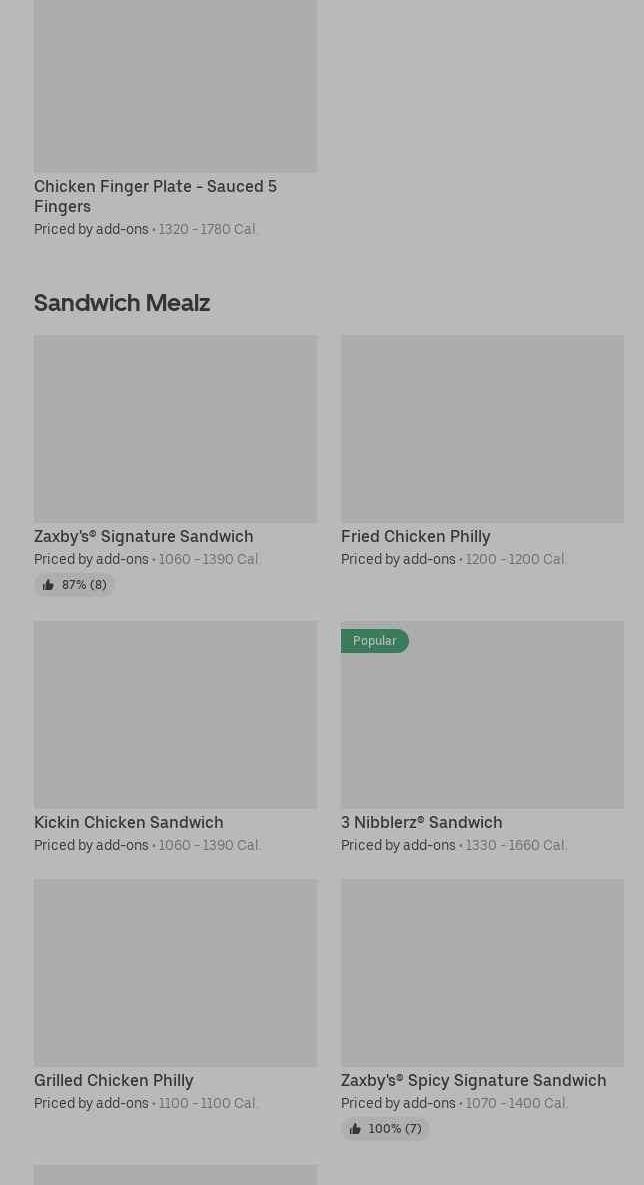Open the 3 Nibblerz Sandwich title link

pos(422,823)
